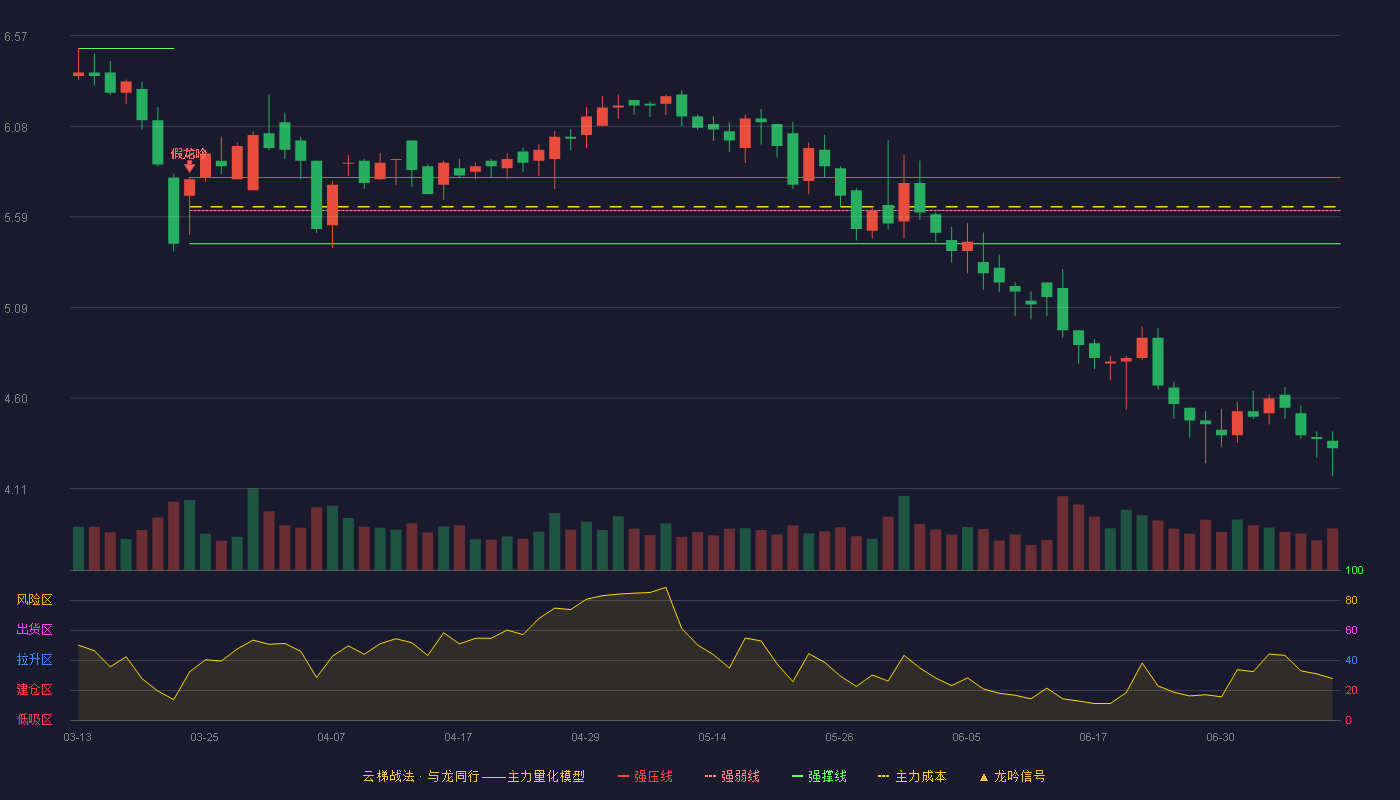Select the 低吸区 zone label
1400x800 pixels.
tap(34, 719)
